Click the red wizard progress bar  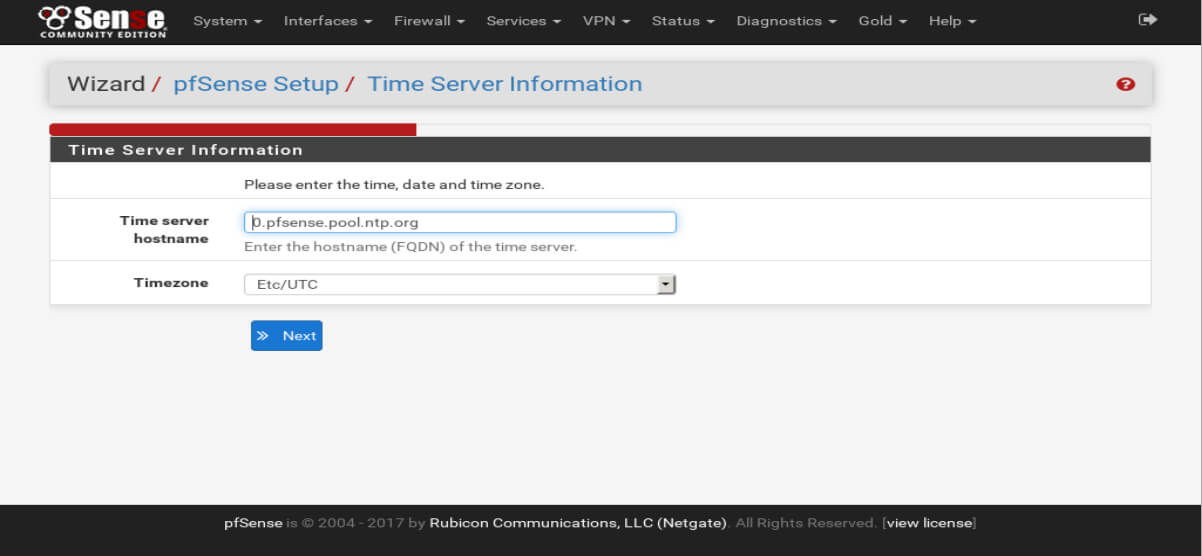pyautogui.click(x=232, y=129)
